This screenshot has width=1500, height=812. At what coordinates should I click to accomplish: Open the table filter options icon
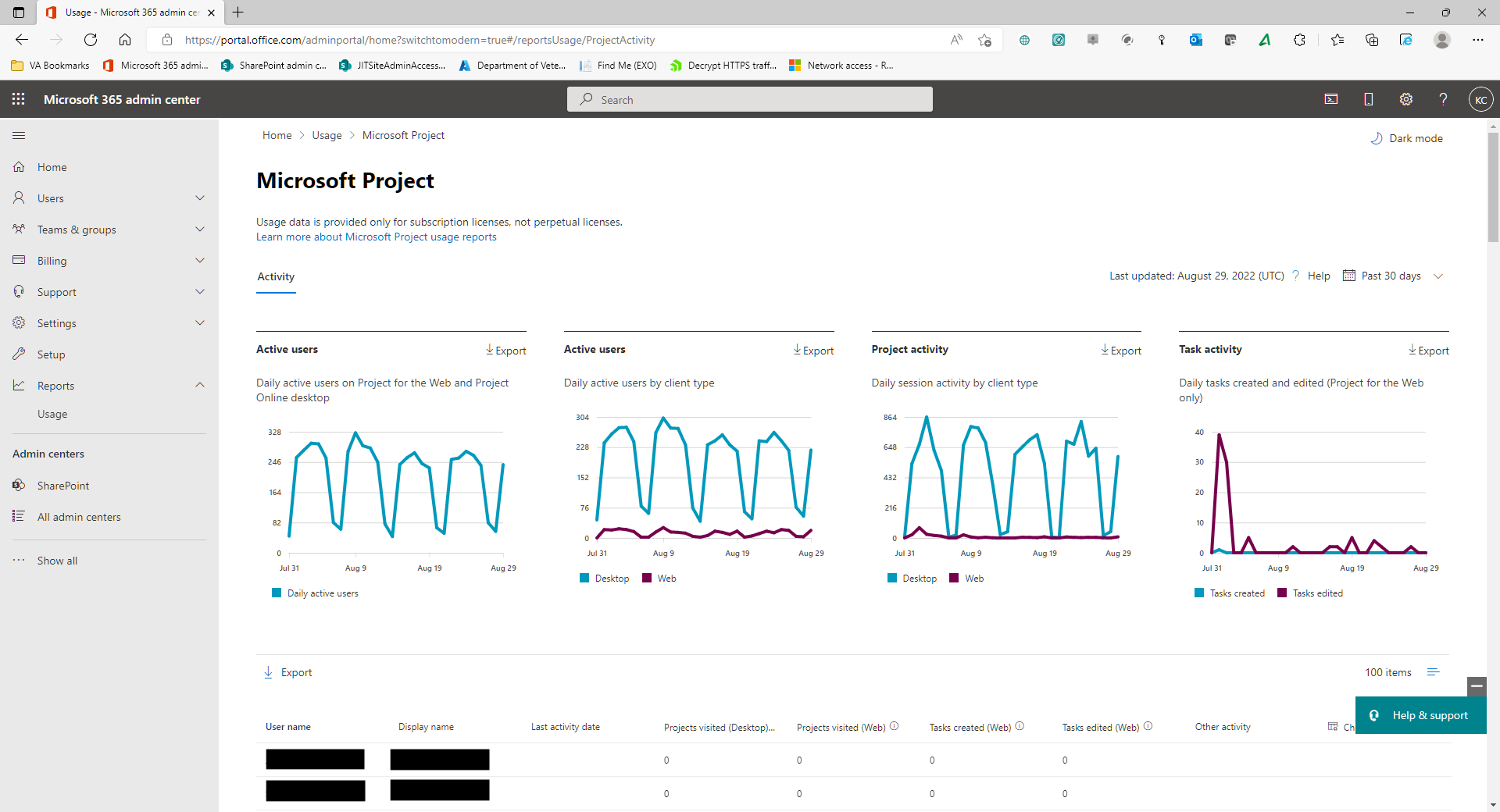1433,672
